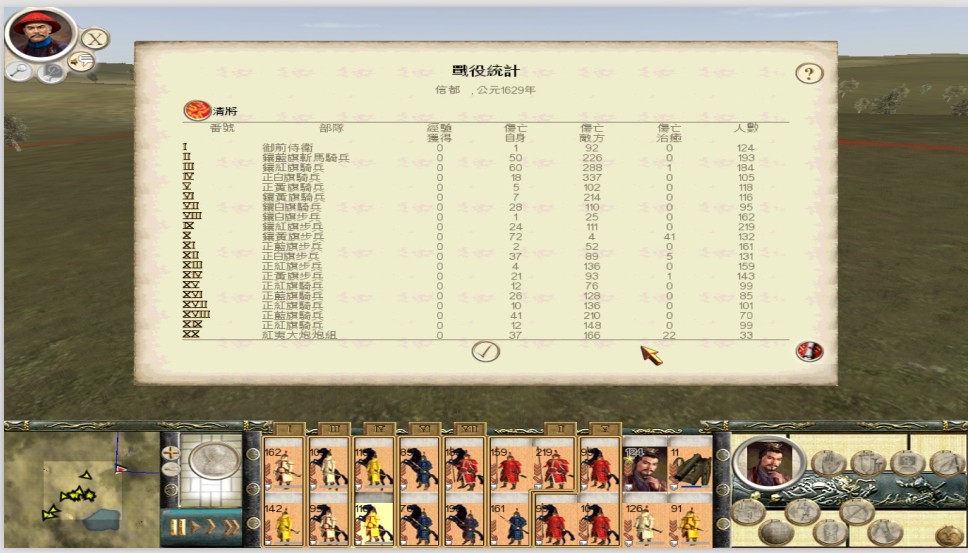Select group tab VII above unit cards
Image resolution: width=968 pixels, height=553 pixels.
469,429
